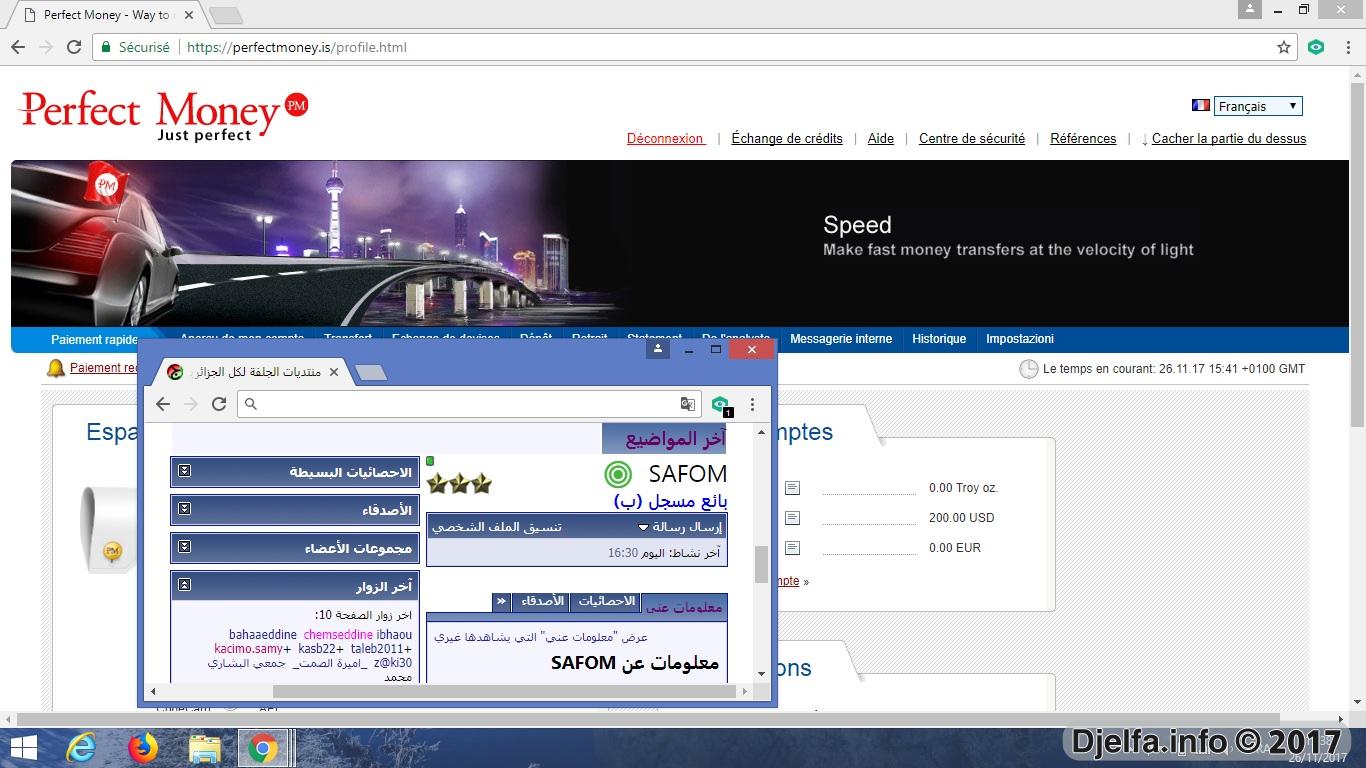Open new tab in main Chrome window
The width and height of the screenshot is (1366, 768).
[x=226, y=15]
